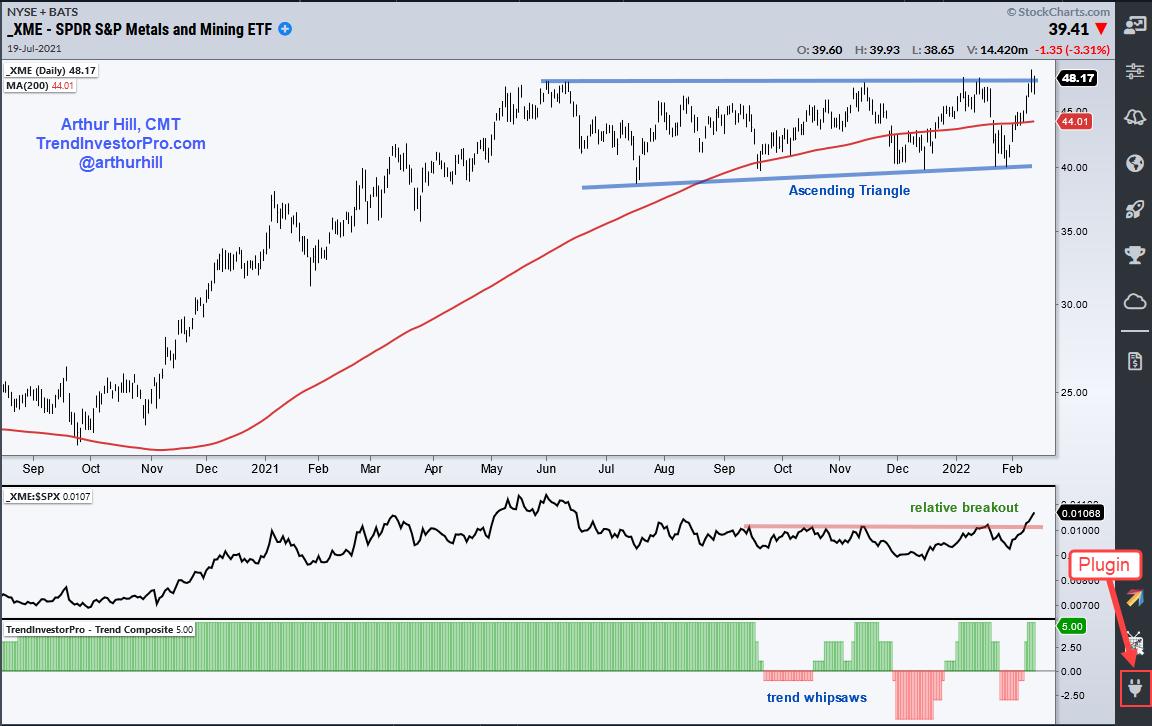Image resolution: width=1152 pixels, height=726 pixels.
Task: Open the dollar document icon in sidebar
Action: [1135, 359]
